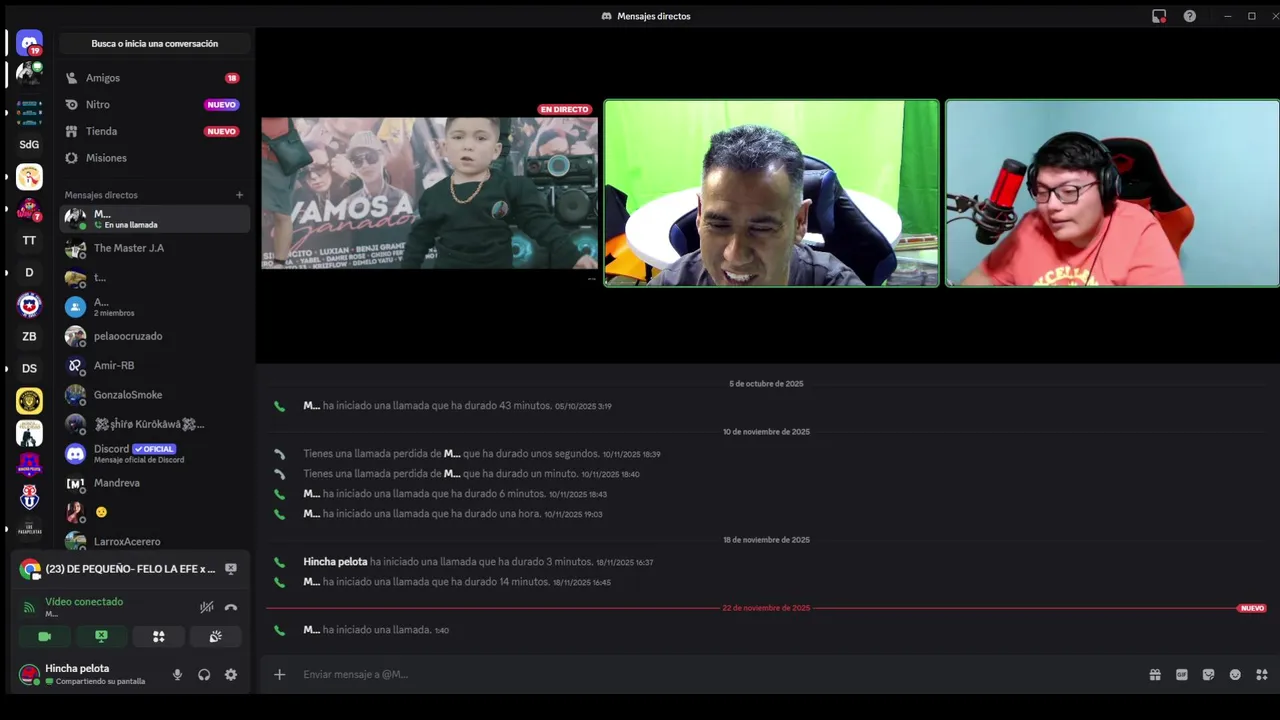
Task: Click the NUEVO badge on unread divider
Action: 1252,608
